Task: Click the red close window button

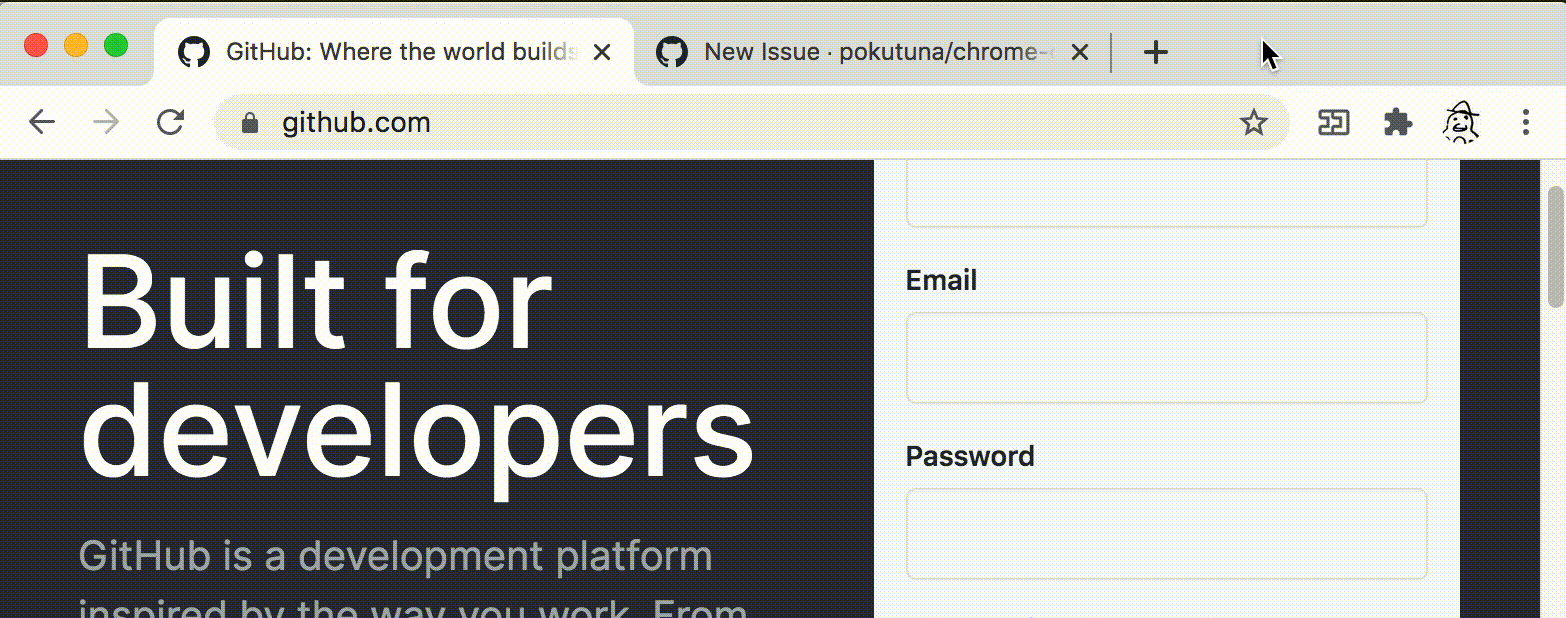Action: click(36, 45)
